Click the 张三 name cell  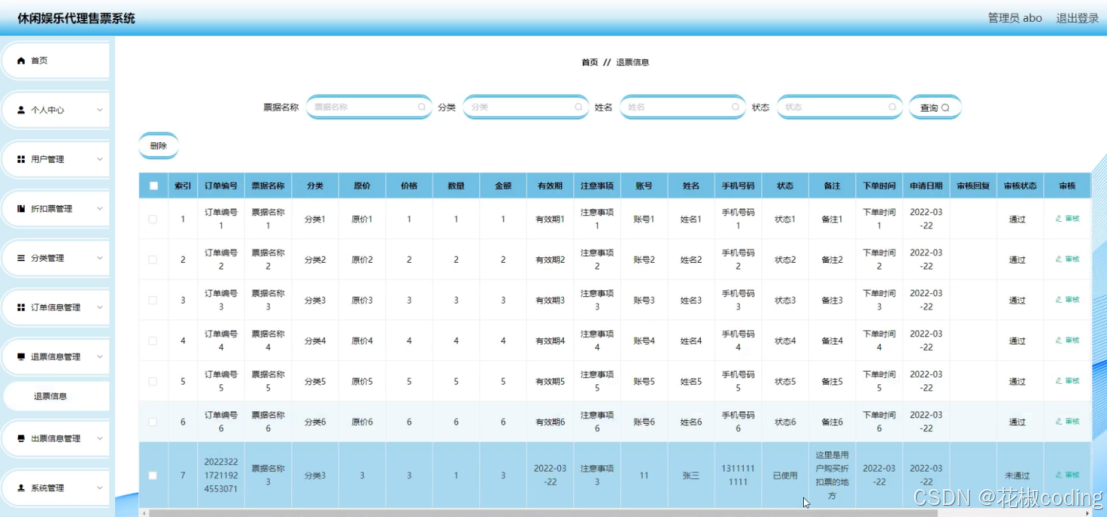pyautogui.click(x=690, y=476)
